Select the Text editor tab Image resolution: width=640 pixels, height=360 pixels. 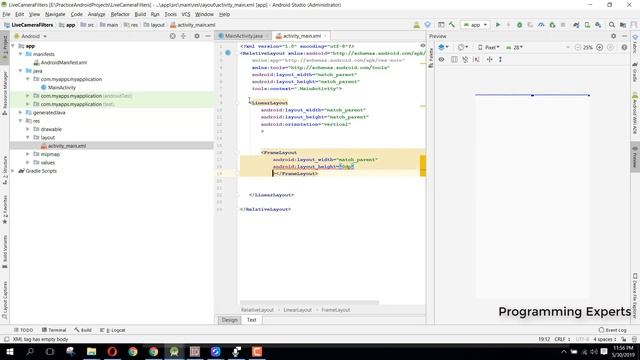(251, 320)
